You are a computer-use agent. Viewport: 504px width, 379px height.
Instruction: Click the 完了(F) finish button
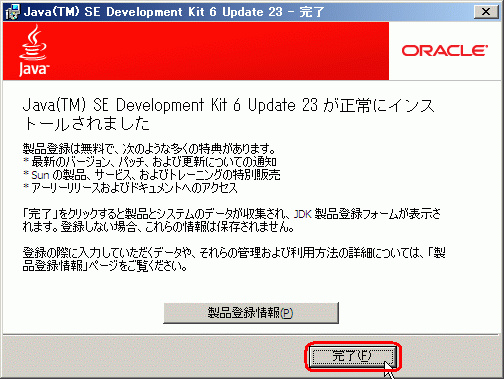click(353, 357)
